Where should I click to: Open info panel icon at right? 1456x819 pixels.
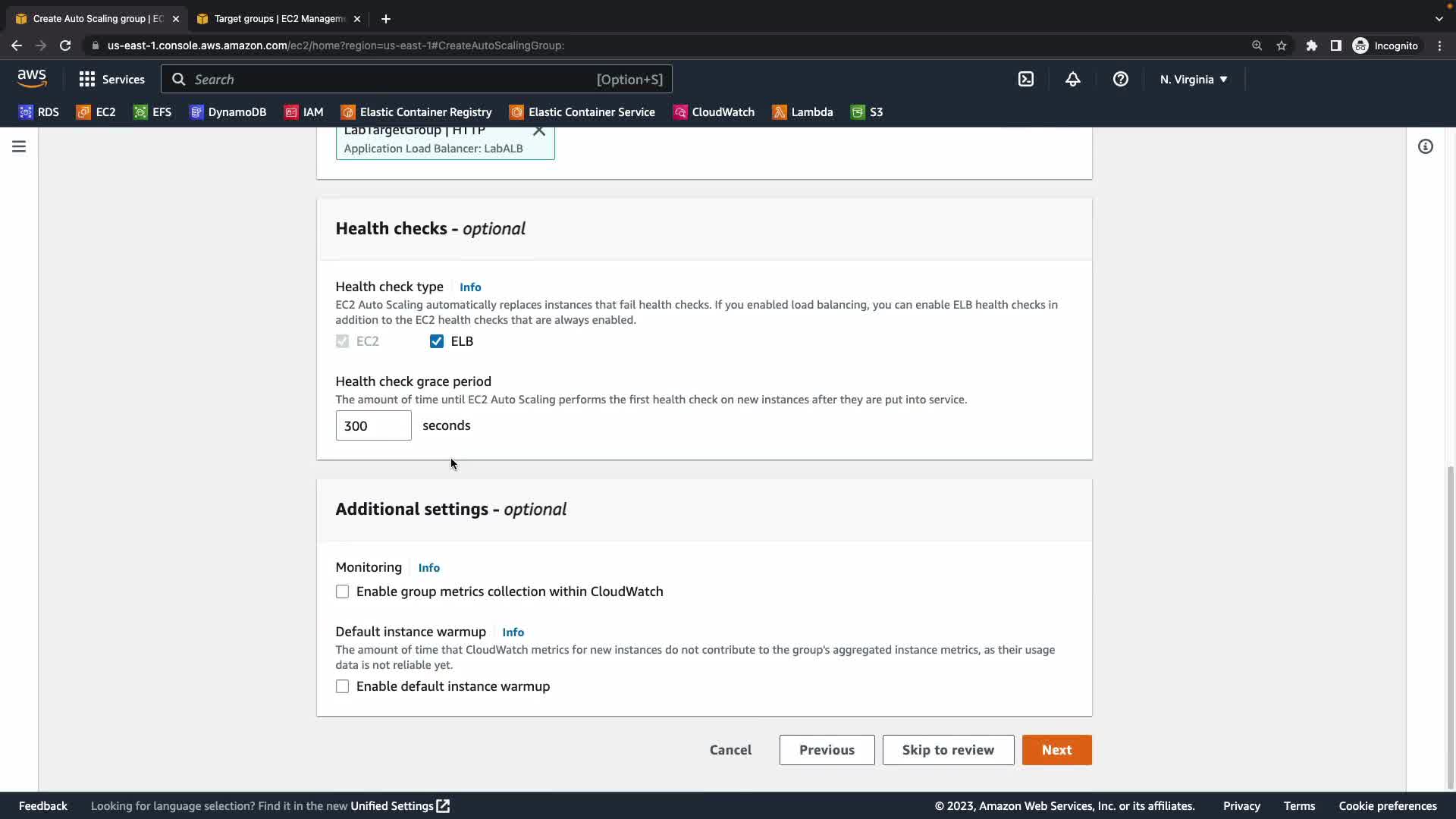(1425, 146)
